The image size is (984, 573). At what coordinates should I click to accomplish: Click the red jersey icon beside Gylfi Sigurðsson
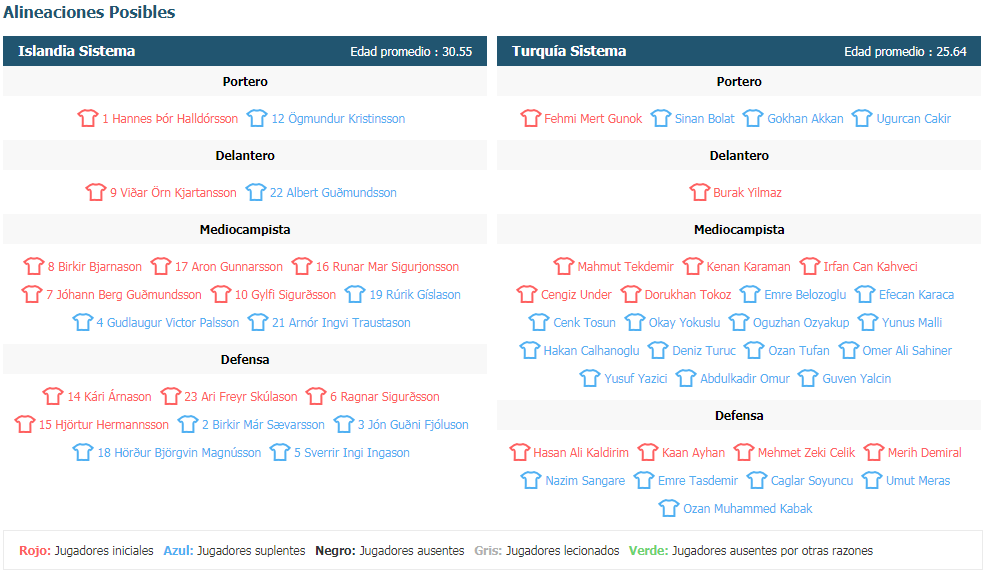[x=221, y=294]
